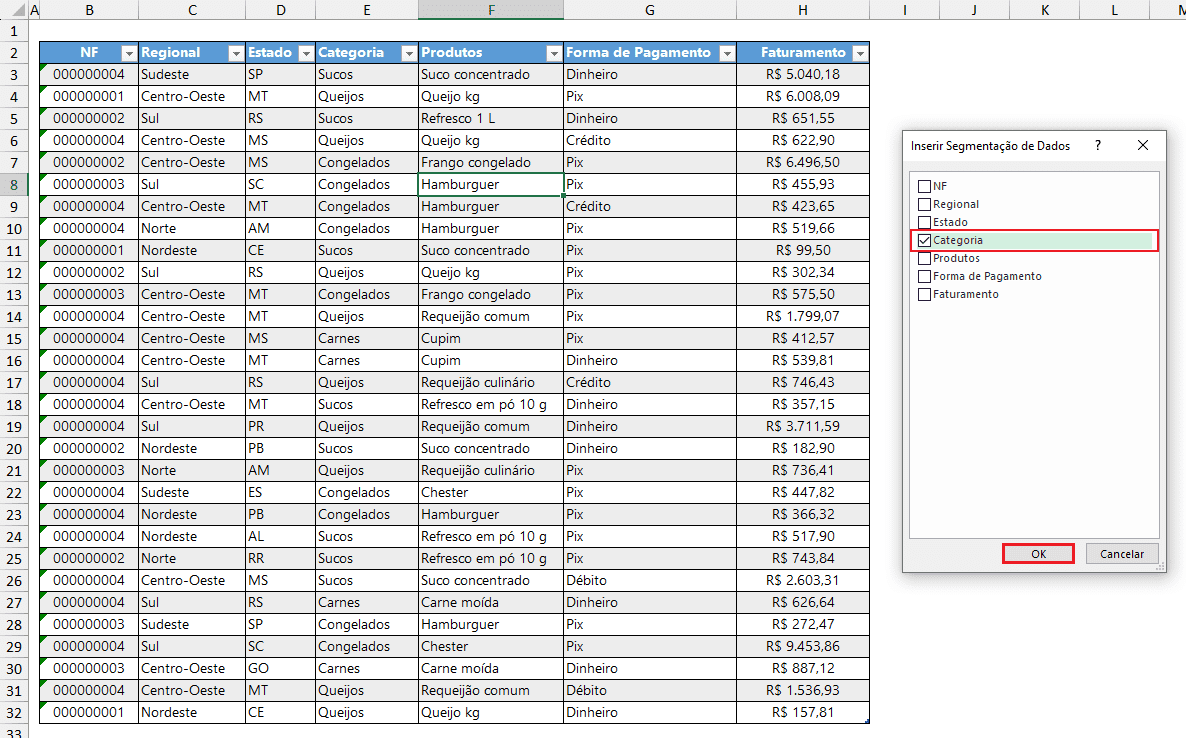Enable the Produtos checkbox

tap(924, 258)
